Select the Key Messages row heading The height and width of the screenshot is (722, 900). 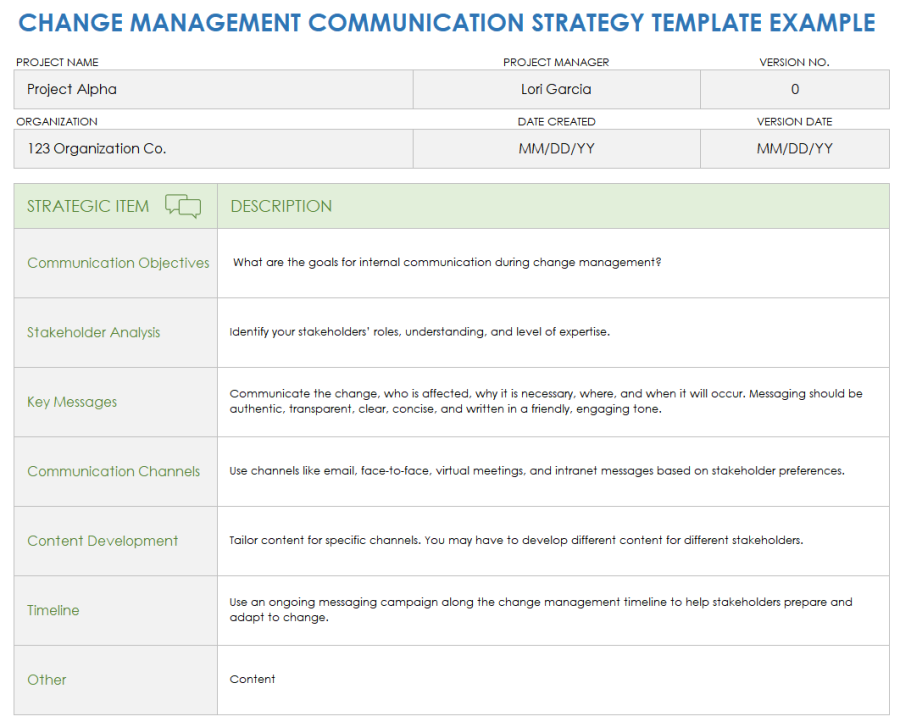click(72, 401)
